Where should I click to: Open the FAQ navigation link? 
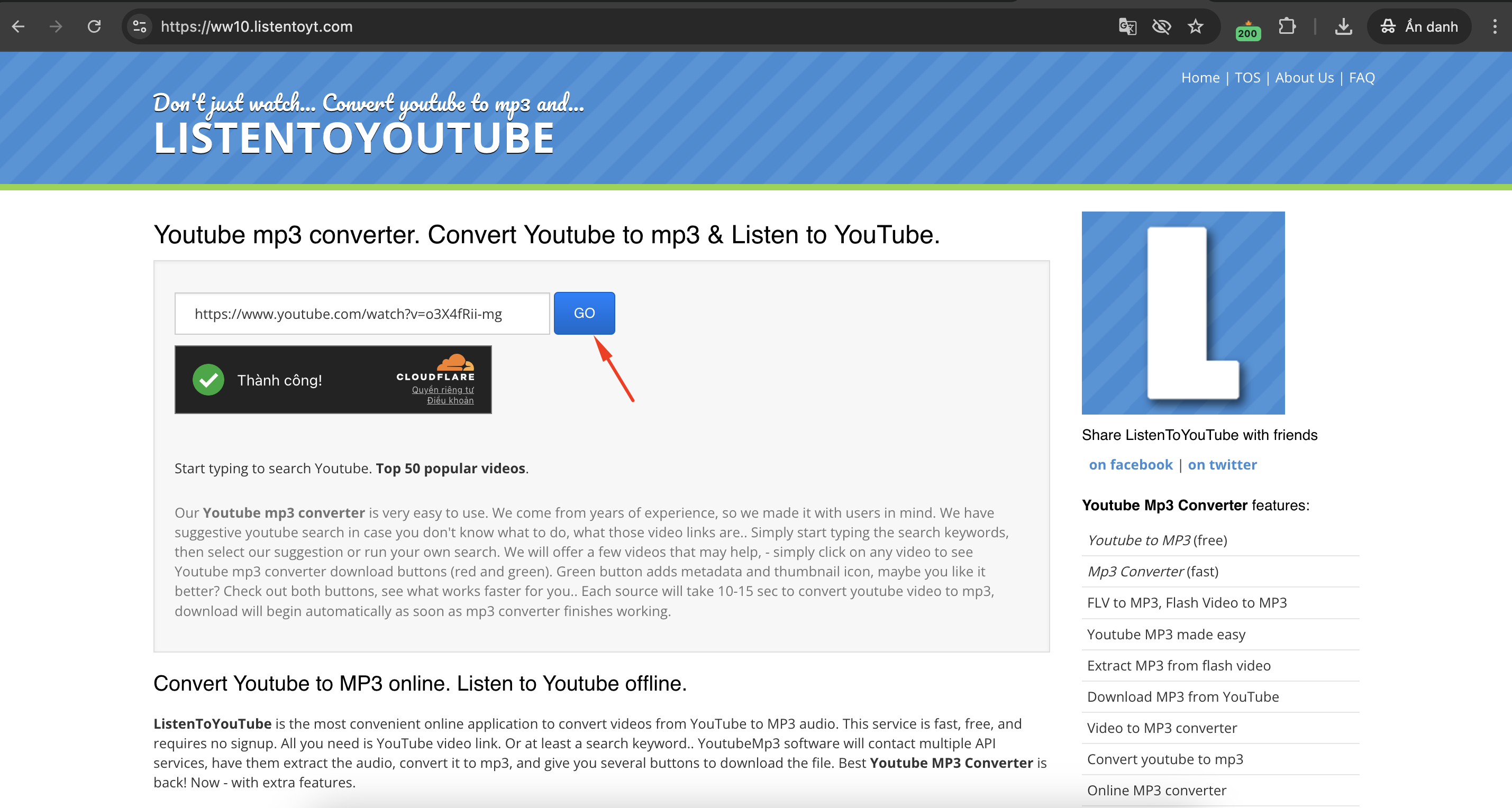[x=1362, y=77]
